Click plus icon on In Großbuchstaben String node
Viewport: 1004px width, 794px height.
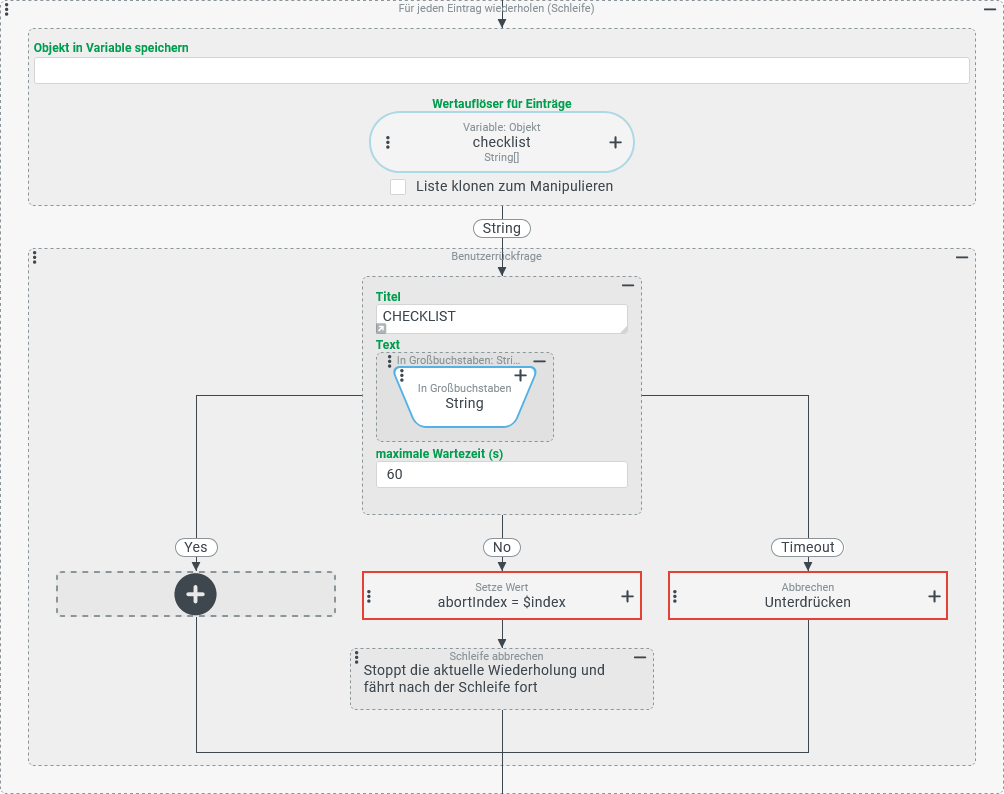coord(520,376)
